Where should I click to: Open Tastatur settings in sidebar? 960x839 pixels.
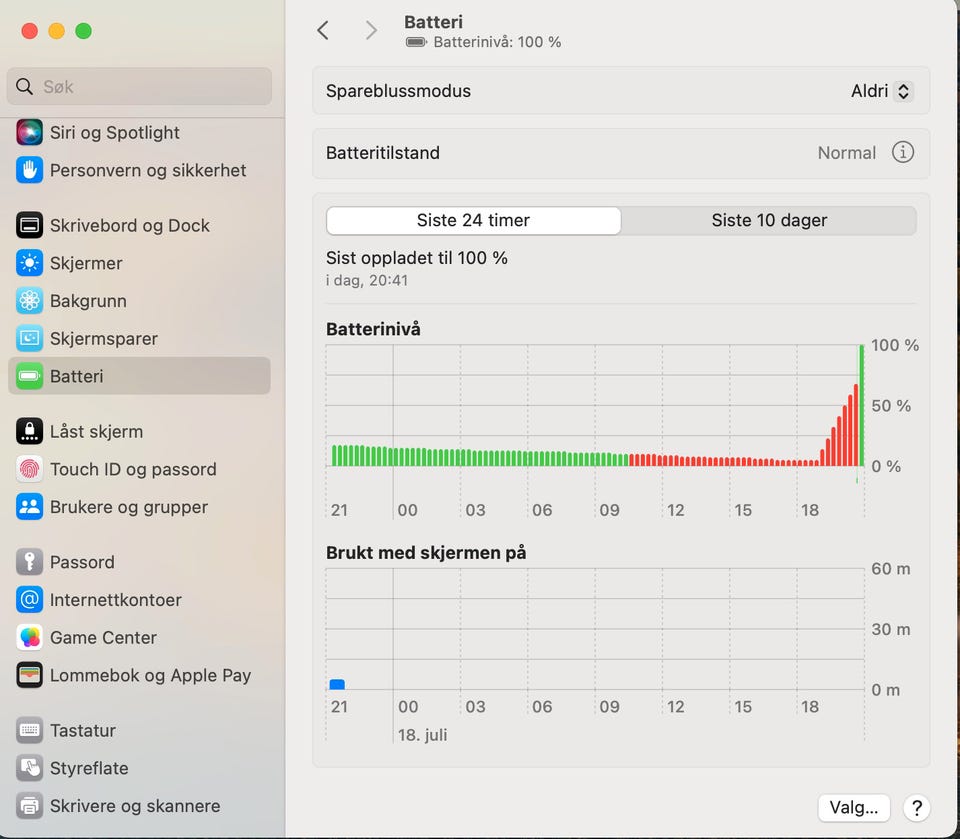click(82, 730)
